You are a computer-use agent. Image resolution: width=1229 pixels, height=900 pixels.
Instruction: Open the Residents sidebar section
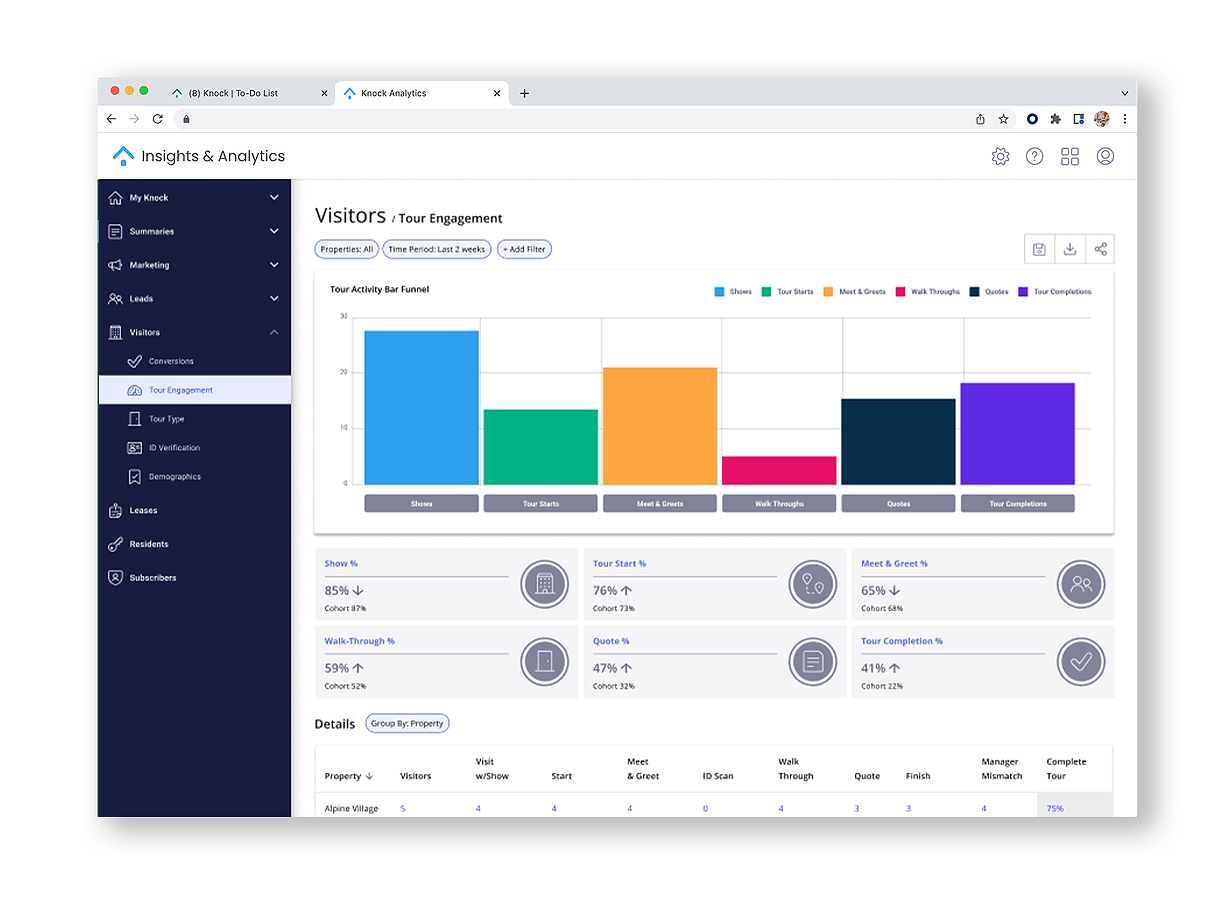click(x=195, y=544)
